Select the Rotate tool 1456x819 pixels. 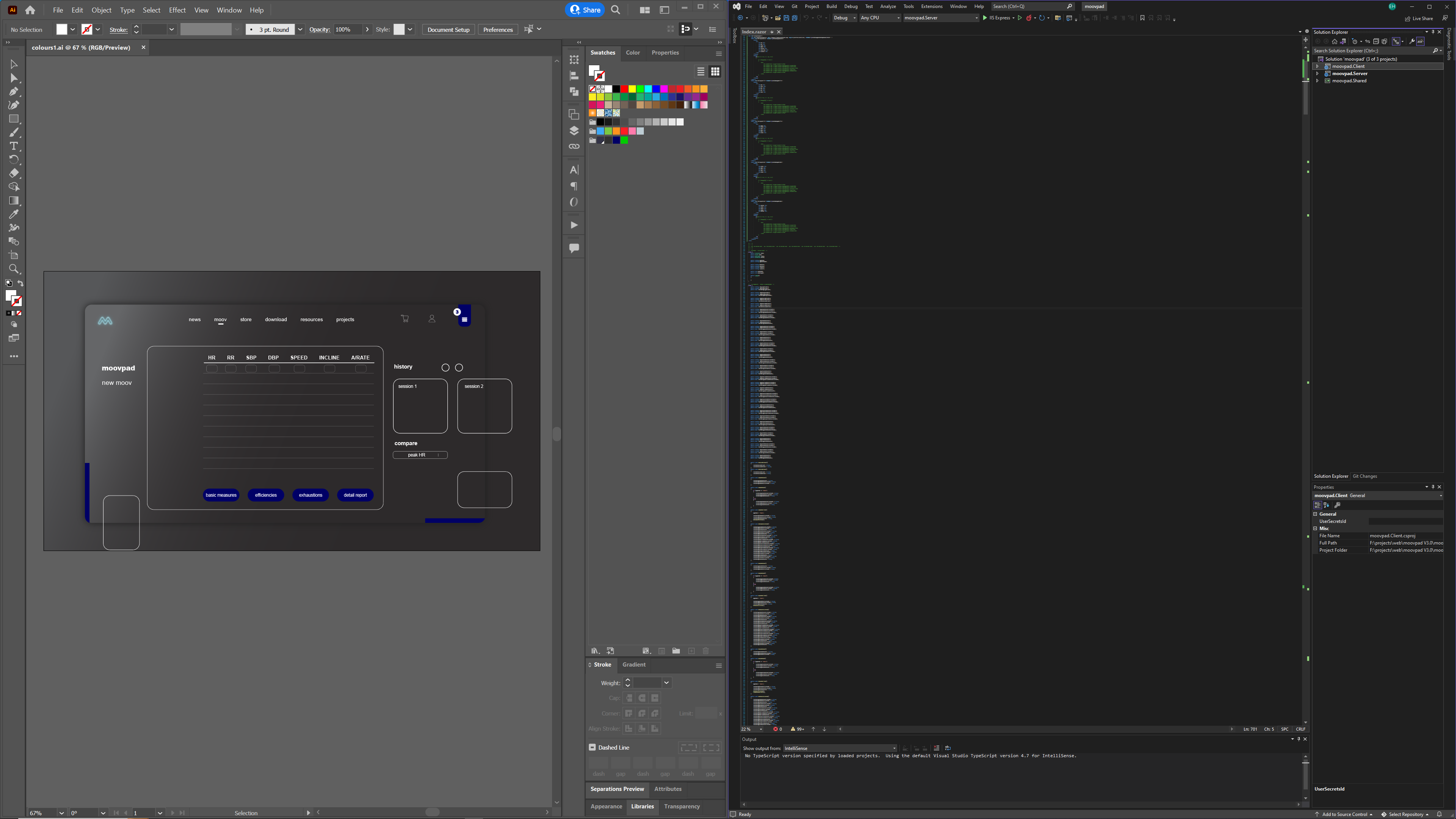point(14,160)
